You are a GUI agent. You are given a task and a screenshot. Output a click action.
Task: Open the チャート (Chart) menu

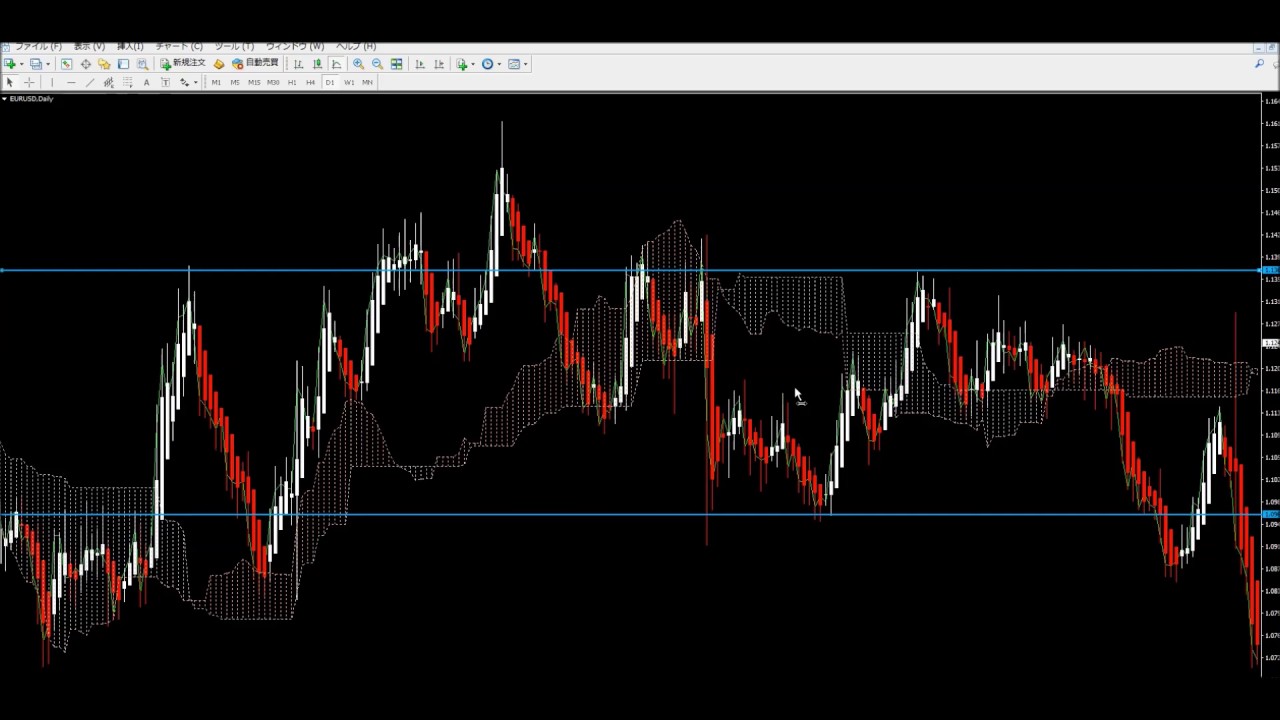[x=179, y=46]
